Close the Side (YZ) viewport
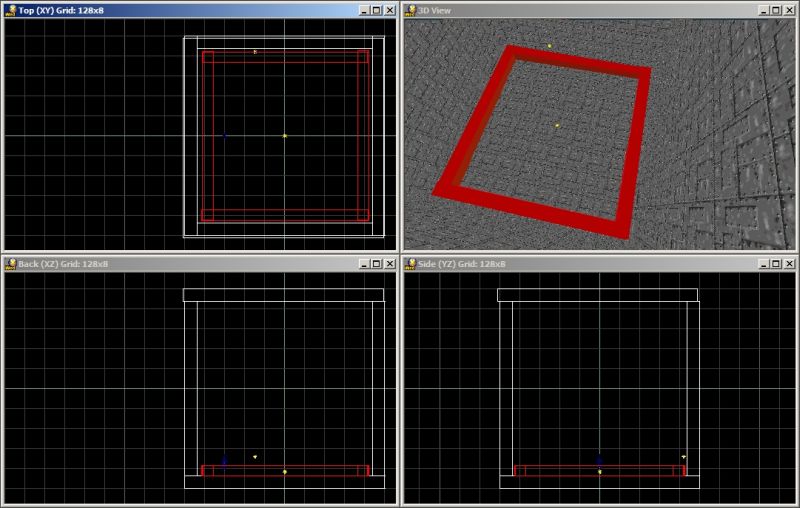 [788, 264]
